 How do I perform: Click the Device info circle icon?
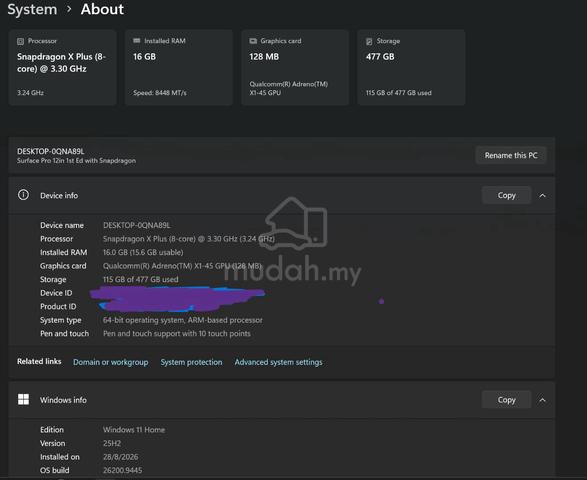tap(23, 195)
